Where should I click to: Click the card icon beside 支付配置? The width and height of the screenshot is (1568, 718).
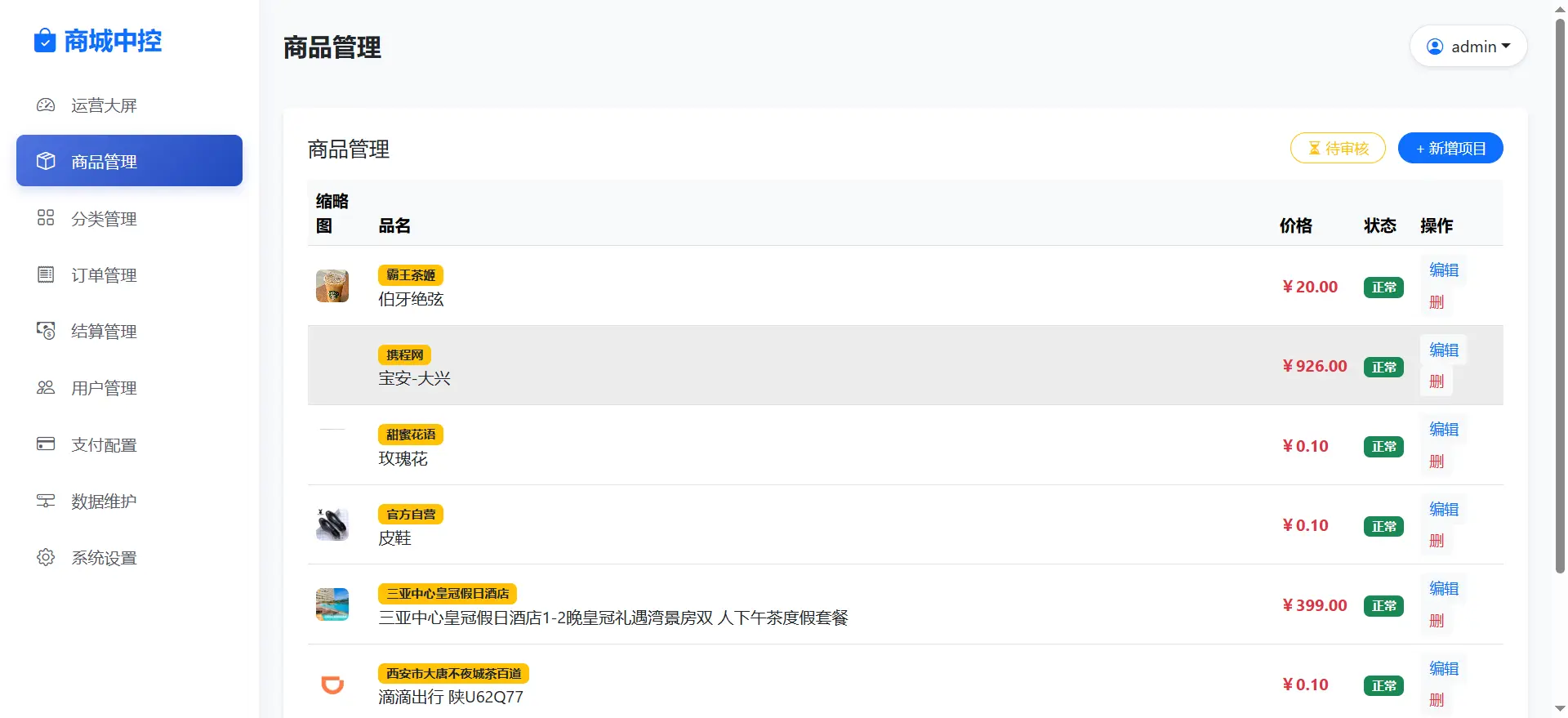click(x=46, y=444)
